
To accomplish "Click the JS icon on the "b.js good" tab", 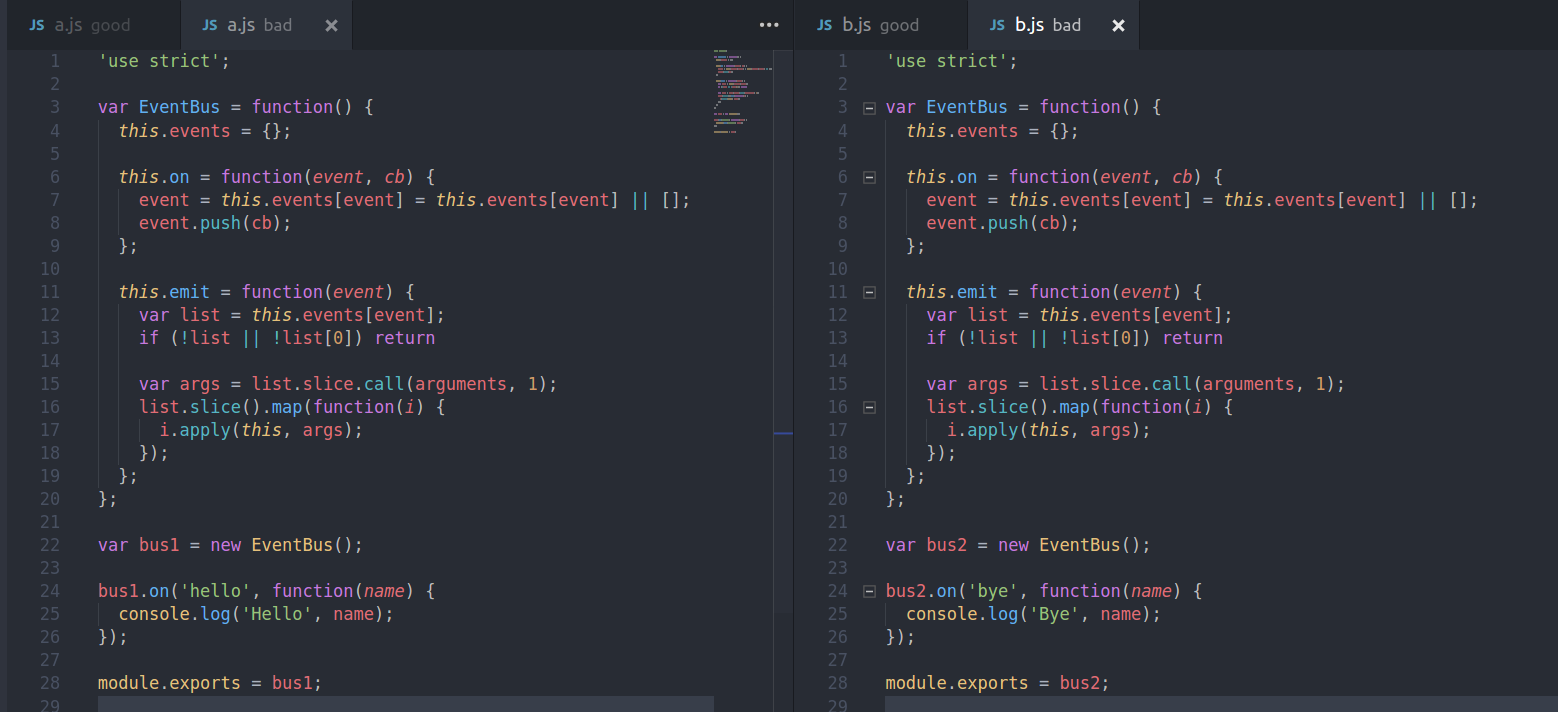I will pos(823,24).
